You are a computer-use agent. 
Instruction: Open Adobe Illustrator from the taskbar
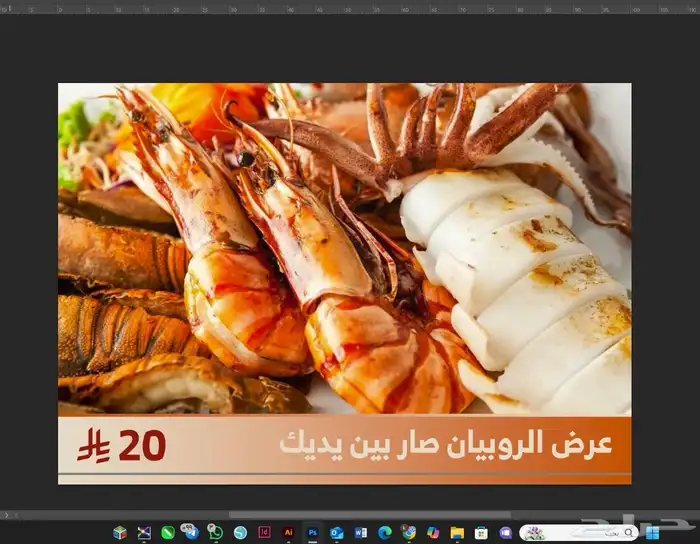coord(288,532)
